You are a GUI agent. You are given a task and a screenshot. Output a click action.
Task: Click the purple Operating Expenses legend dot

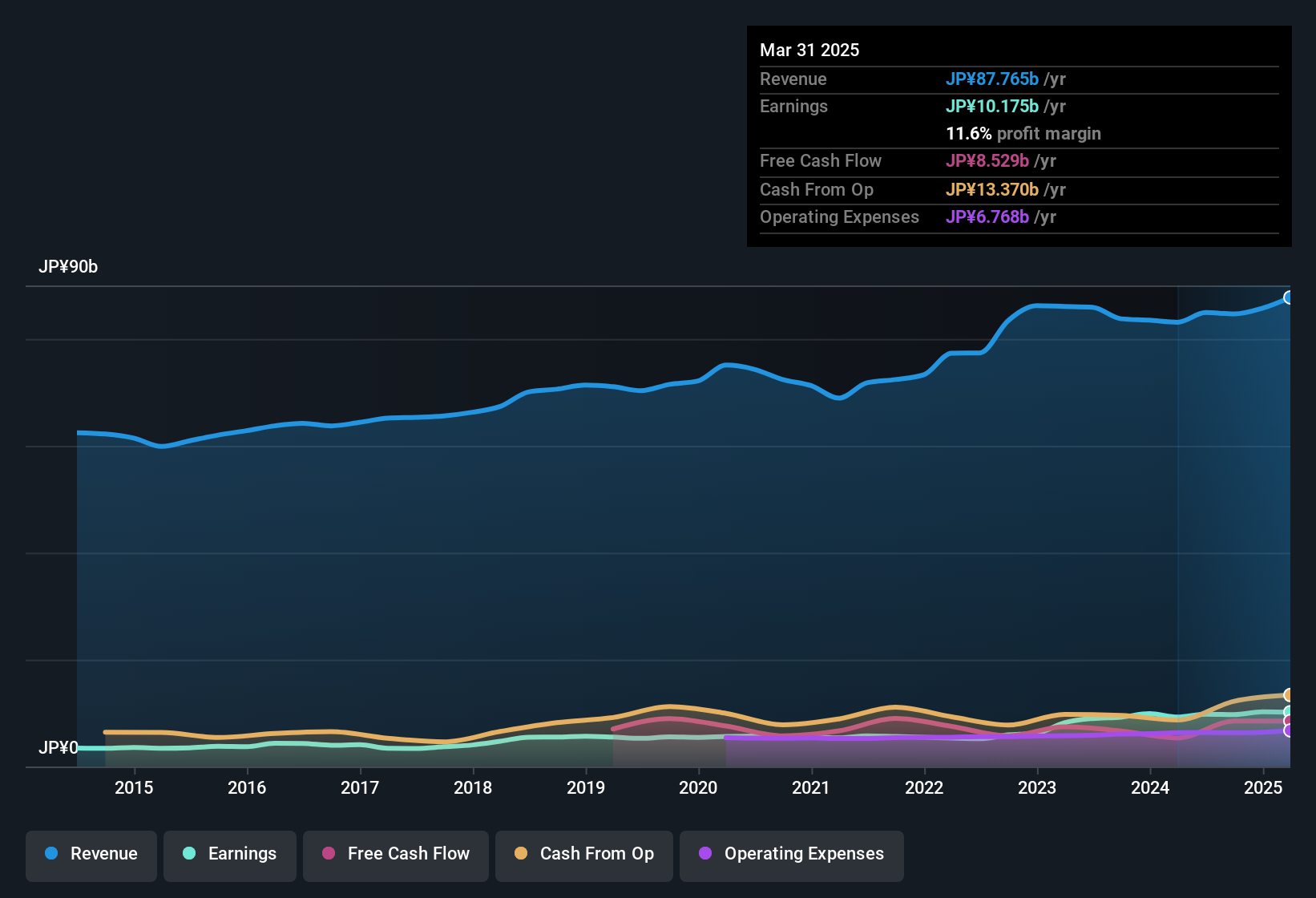click(705, 854)
